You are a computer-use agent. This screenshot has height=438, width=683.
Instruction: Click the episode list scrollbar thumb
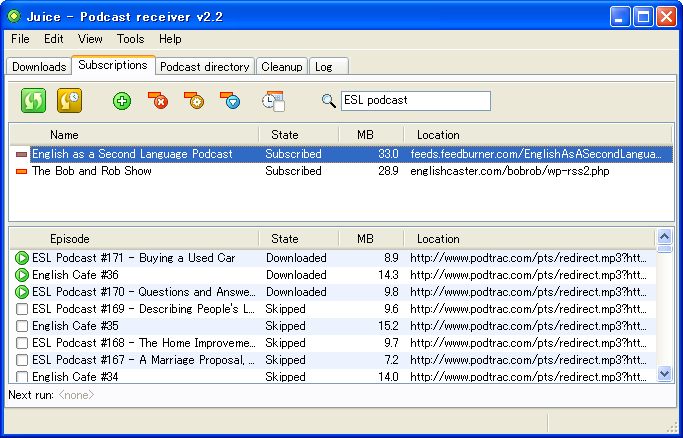coord(664,249)
